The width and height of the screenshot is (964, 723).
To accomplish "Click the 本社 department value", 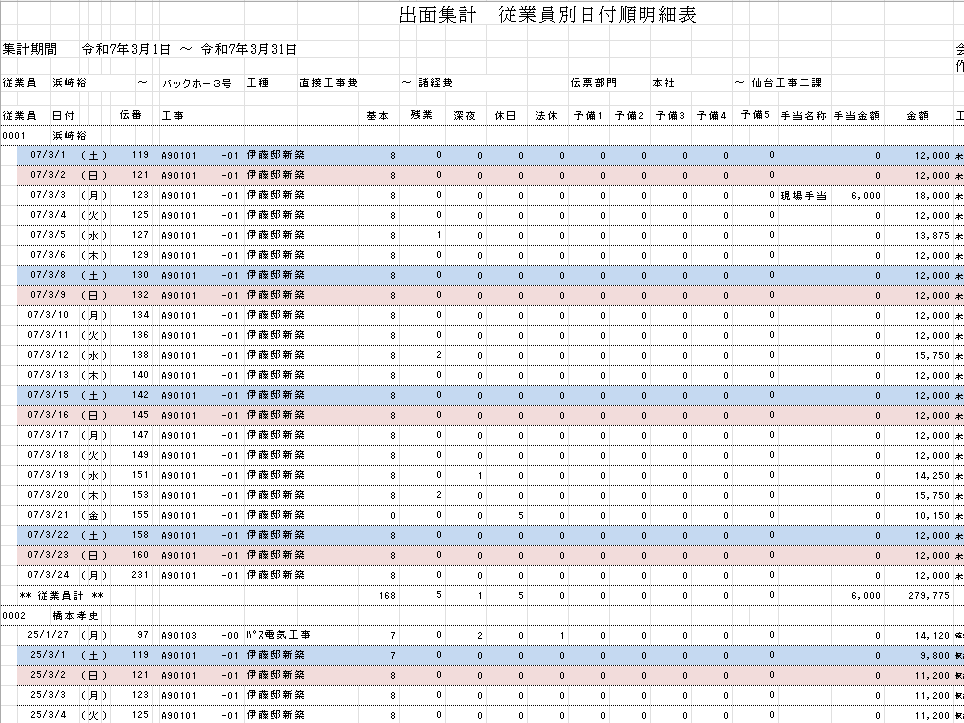I will 663,83.
